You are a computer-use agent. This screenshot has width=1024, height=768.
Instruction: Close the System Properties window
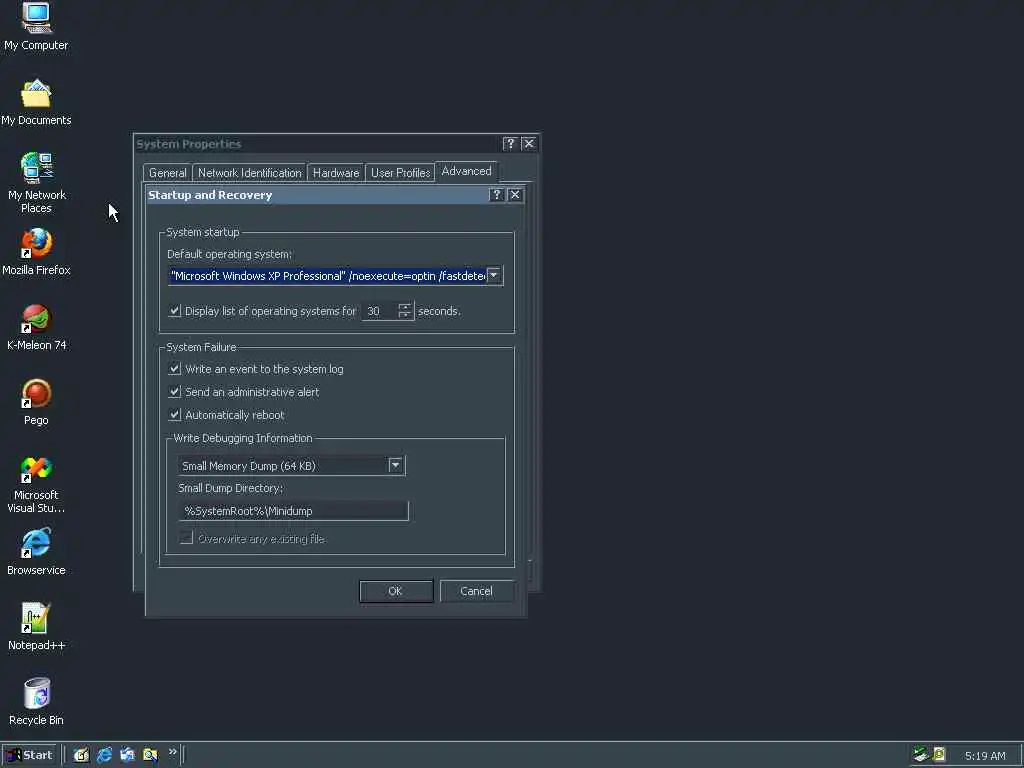(529, 144)
